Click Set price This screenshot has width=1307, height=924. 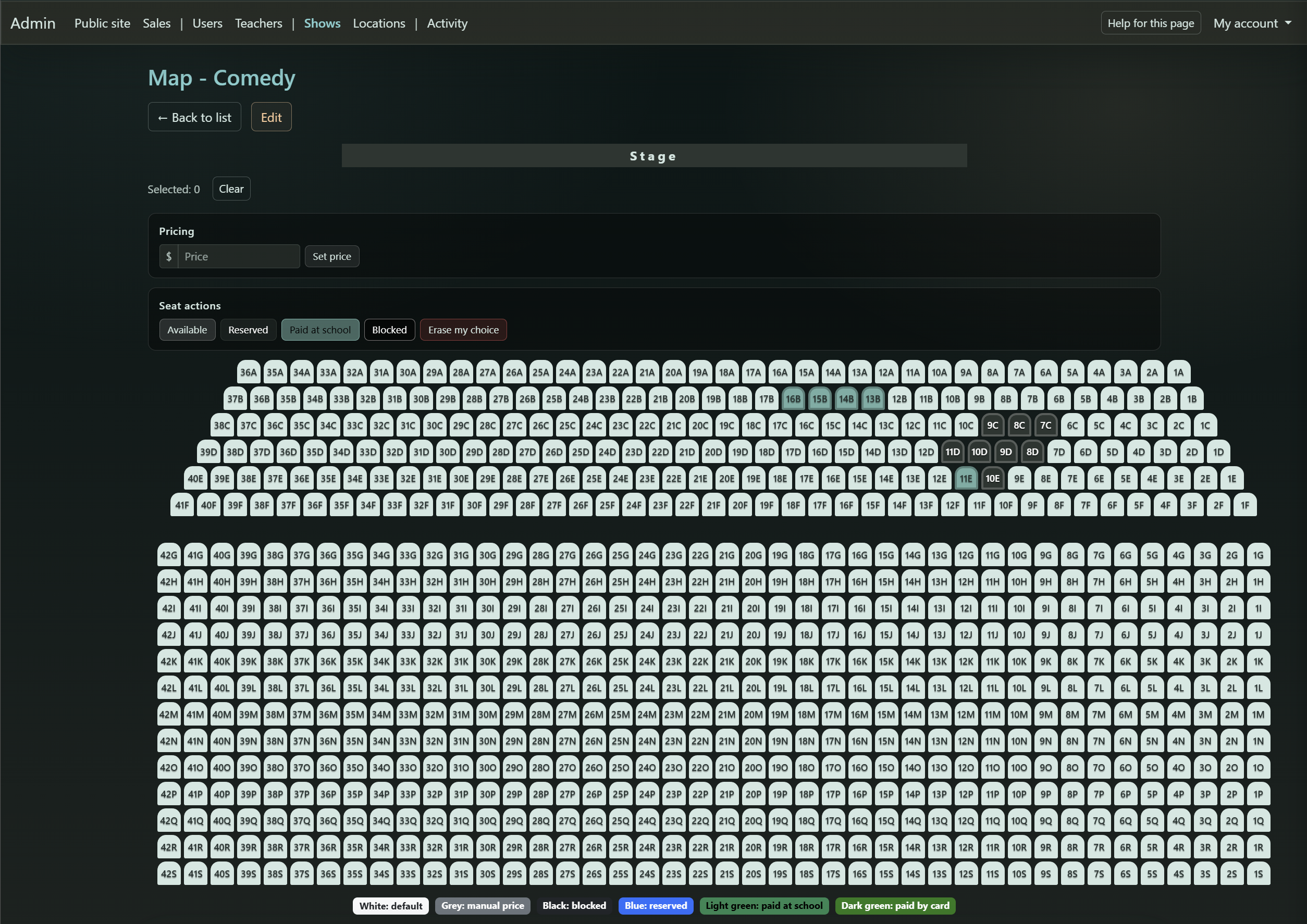pos(332,256)
